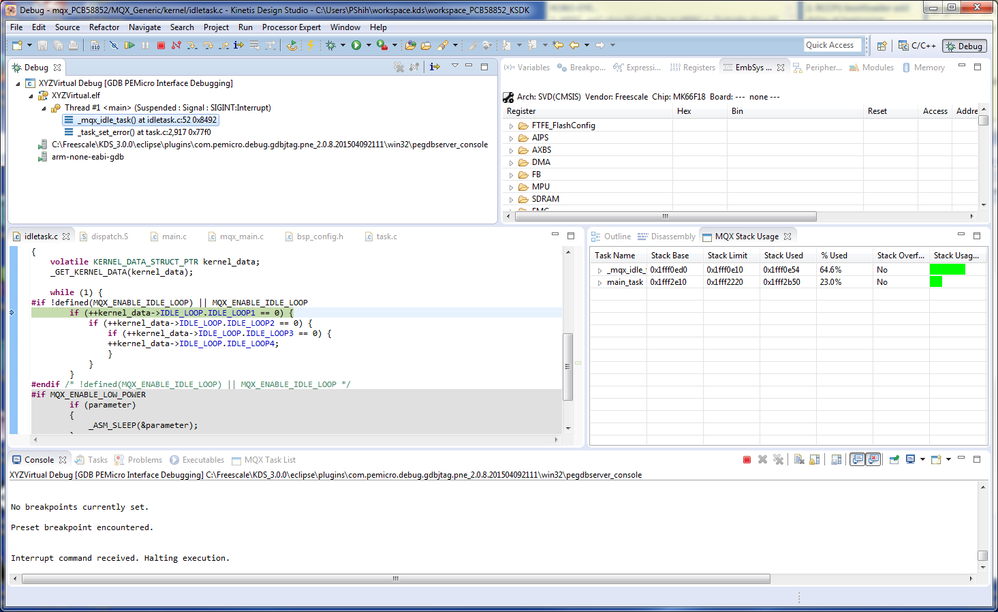Screen dimensions: 998x612
Task: Click the Last Edit Location arrow icon
Action: pos(558,45)
